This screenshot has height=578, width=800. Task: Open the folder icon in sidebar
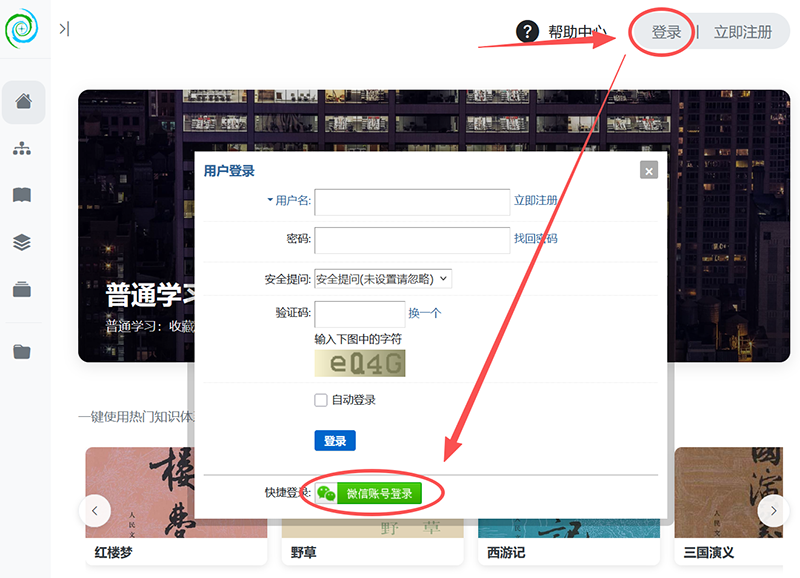(22, 351)
